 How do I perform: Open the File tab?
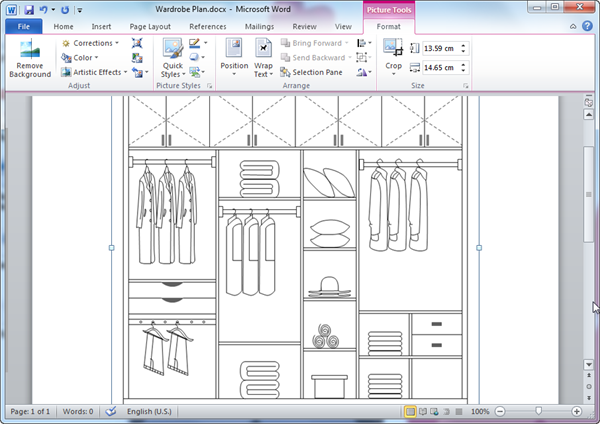pos(22,26)
